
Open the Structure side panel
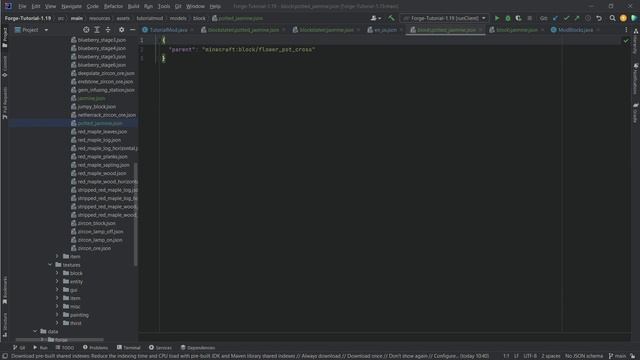pyautogui.click(x=4, y=324)
